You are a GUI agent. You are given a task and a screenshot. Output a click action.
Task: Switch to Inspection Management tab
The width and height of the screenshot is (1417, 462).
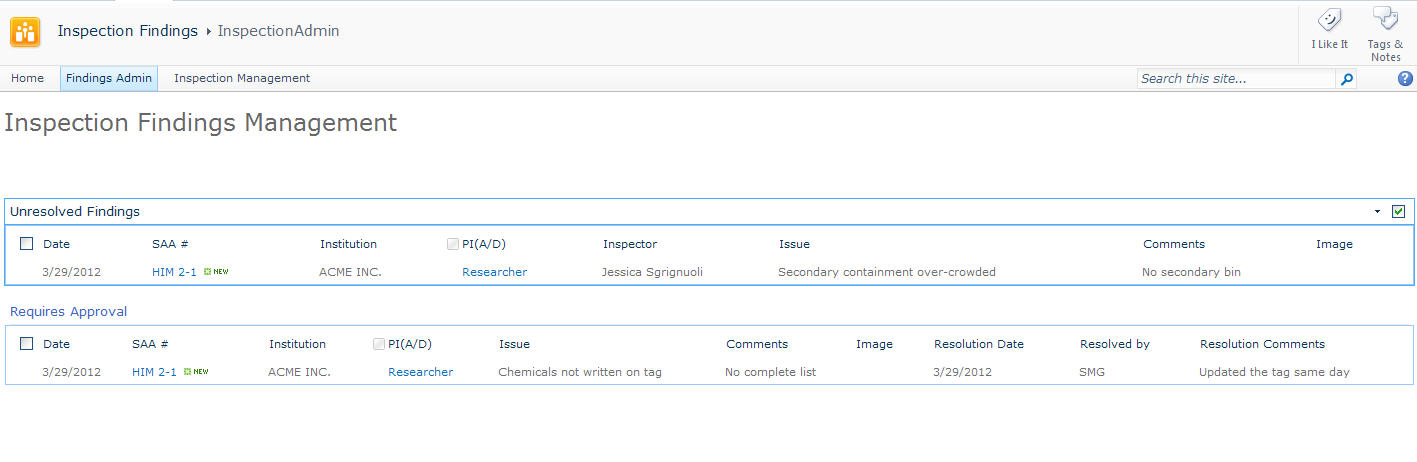242,78
